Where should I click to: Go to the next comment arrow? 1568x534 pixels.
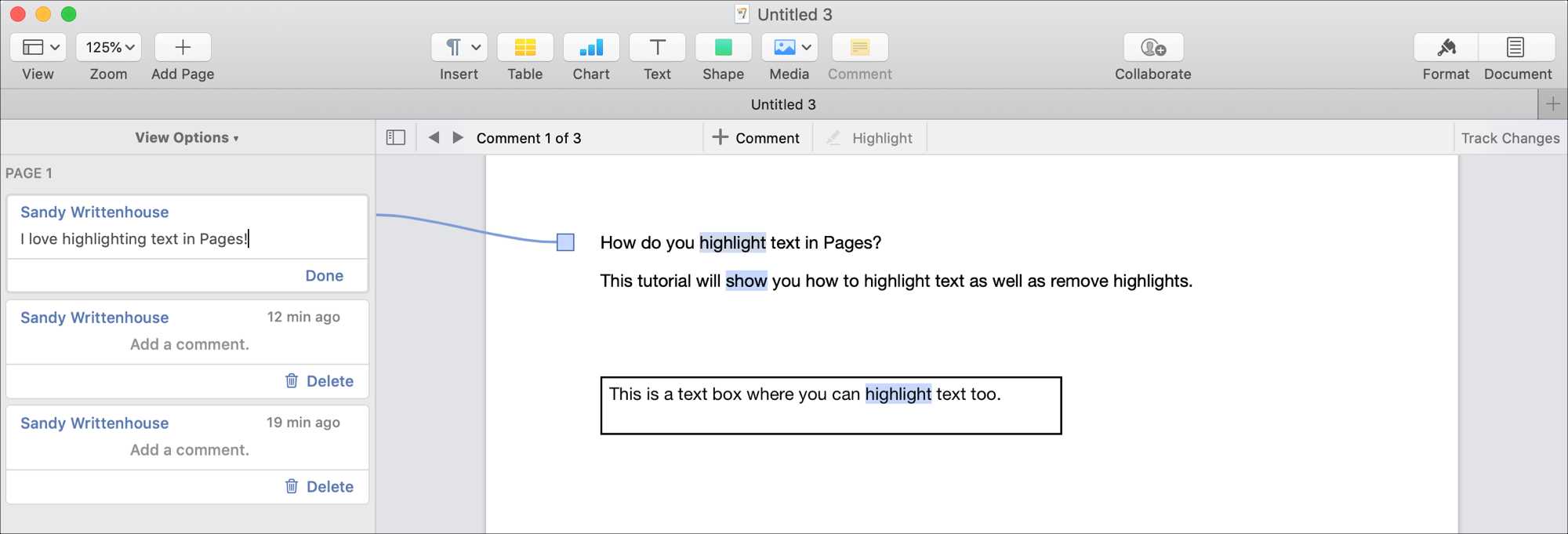[x=459, y=138]
